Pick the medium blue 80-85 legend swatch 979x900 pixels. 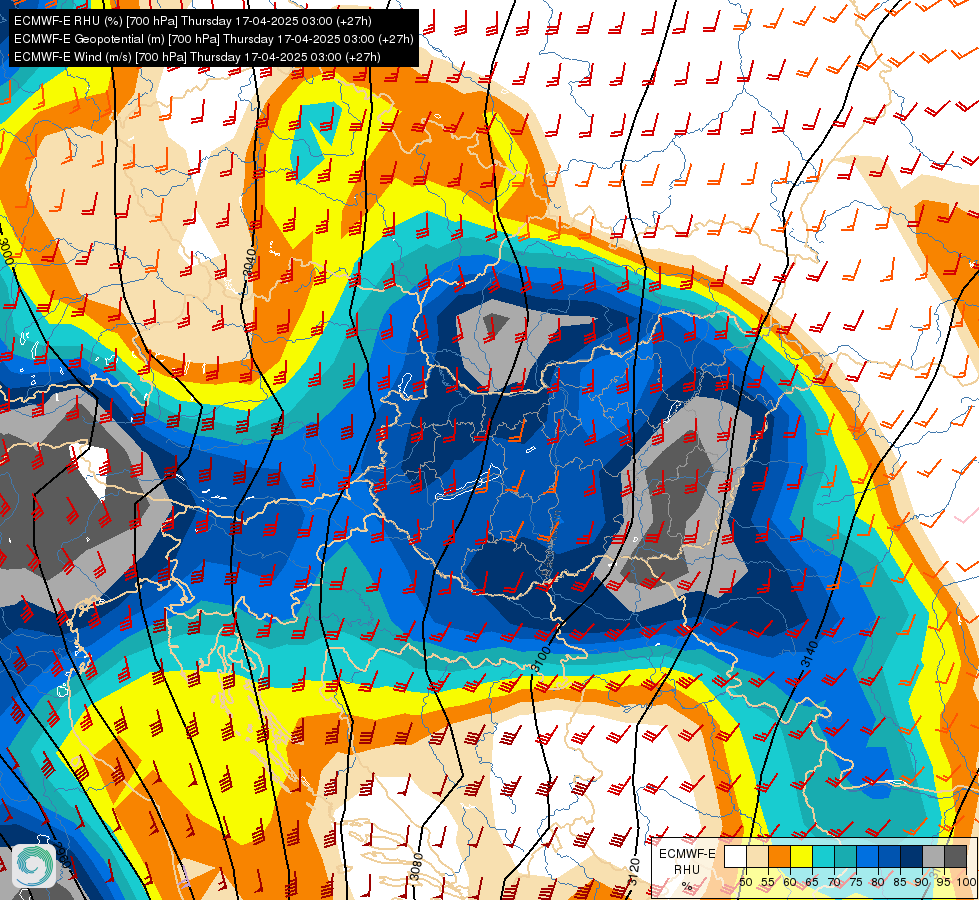click(x=890, y=856)
